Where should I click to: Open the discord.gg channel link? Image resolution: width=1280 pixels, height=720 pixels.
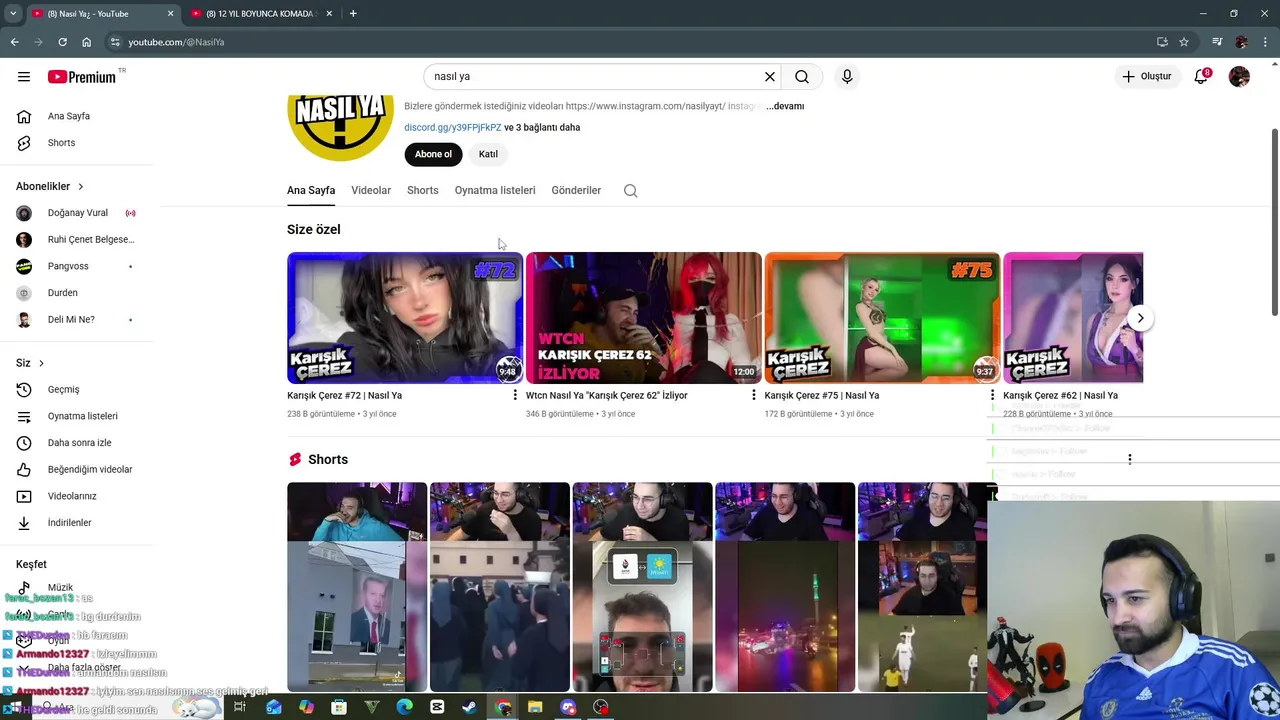coord(453,128)
